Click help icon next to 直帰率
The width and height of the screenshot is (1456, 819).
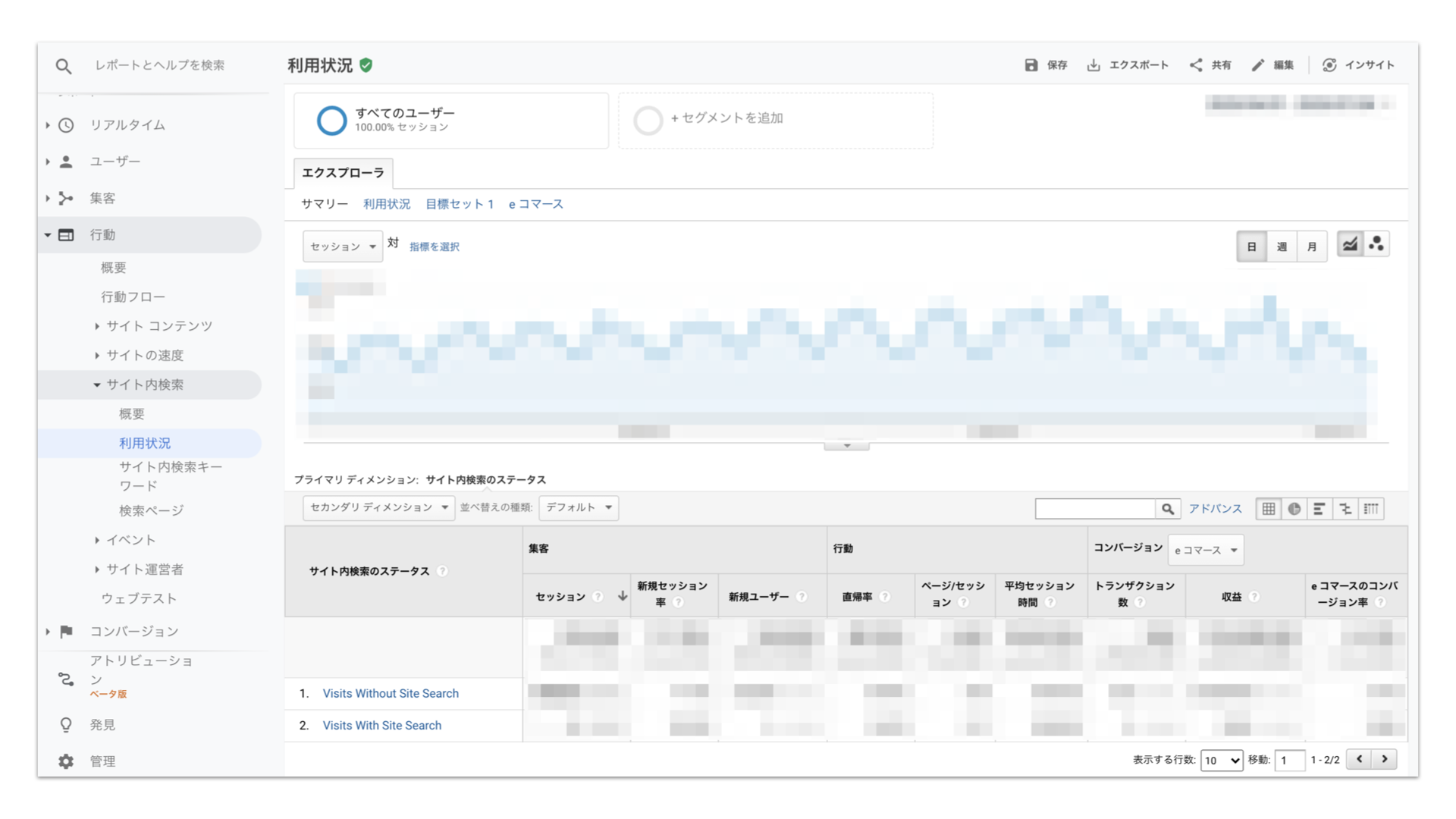[x=884, y=597]
